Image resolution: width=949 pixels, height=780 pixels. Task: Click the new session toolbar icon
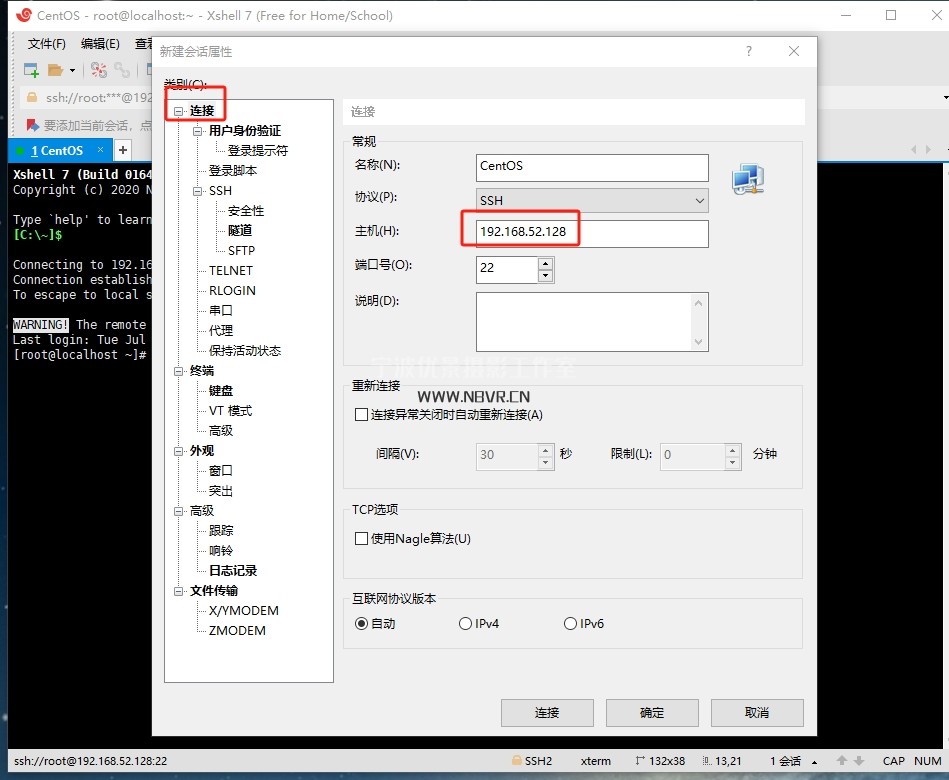point(31,70)
